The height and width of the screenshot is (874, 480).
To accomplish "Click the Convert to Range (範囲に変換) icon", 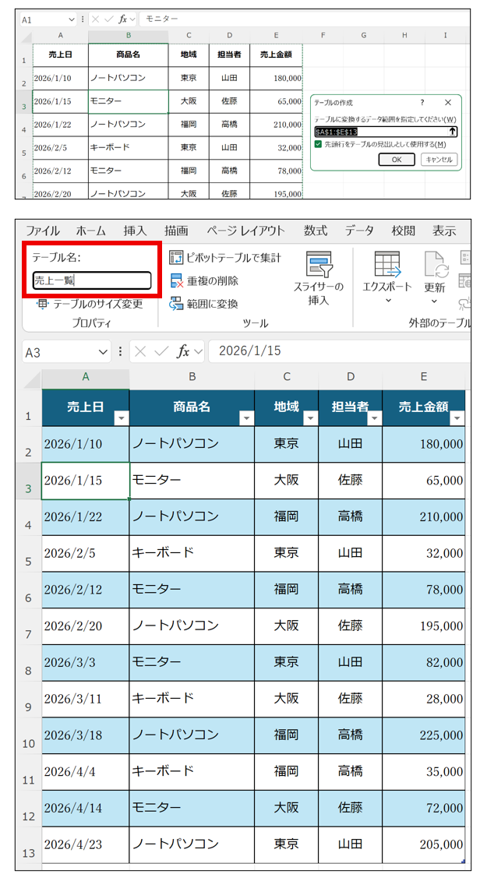I will pos(177,304).
